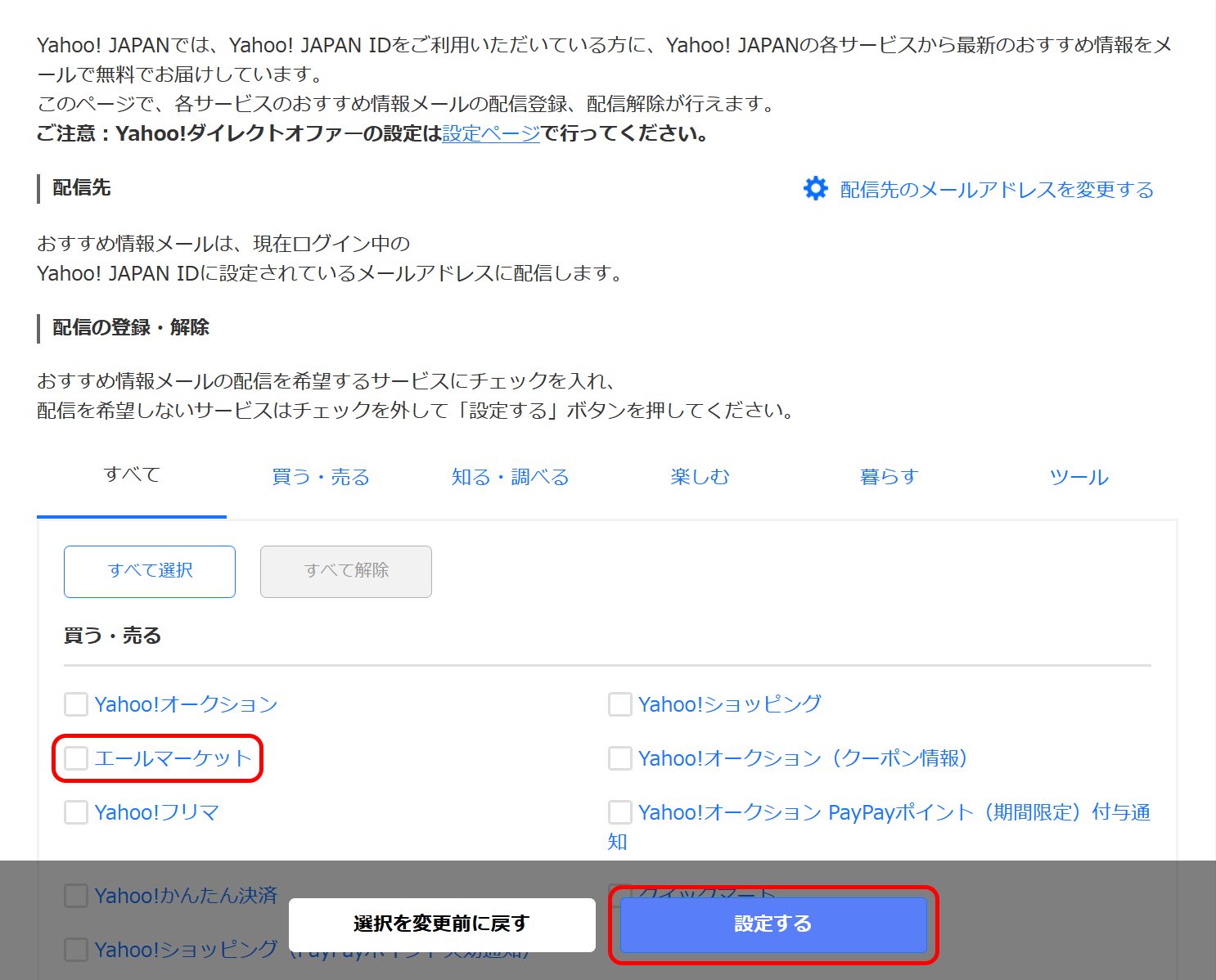Click the すべて選択 button
The image size is (1216, 980).
click(x=149, y=571)
